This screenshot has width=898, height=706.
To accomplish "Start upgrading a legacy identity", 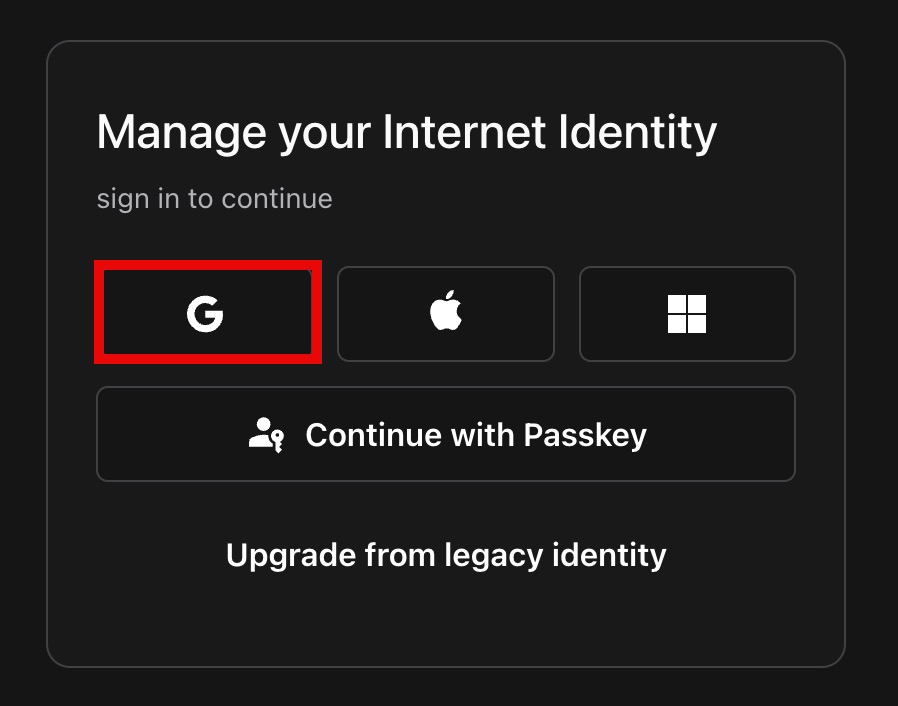I will (x=446, y=554).
